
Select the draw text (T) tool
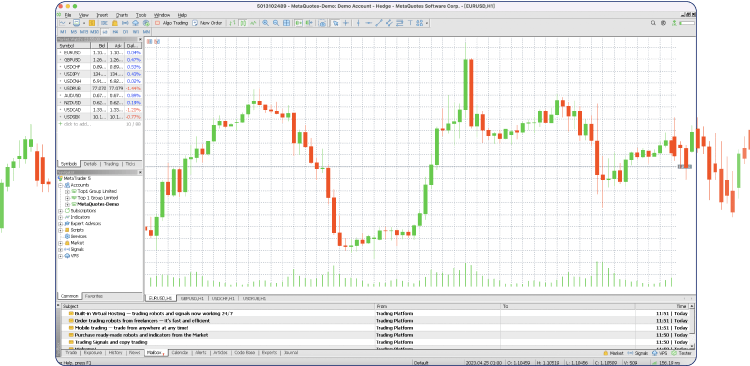tap(410, 22)
